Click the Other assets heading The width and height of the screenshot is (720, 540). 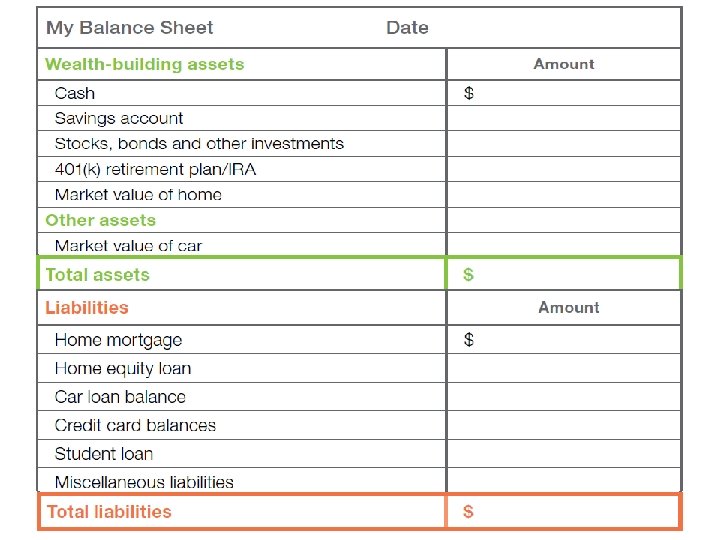coord(100,220)
